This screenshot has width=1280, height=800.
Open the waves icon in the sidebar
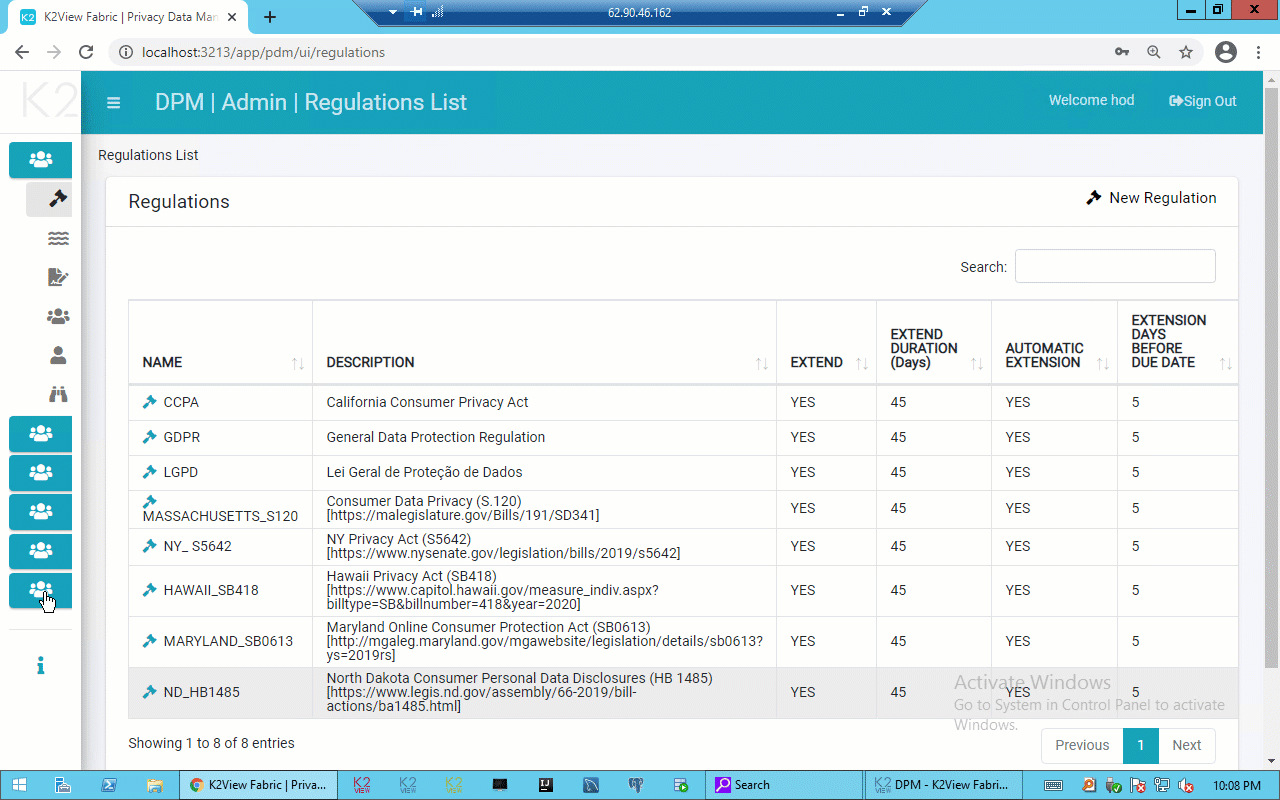tap(57, 238)
